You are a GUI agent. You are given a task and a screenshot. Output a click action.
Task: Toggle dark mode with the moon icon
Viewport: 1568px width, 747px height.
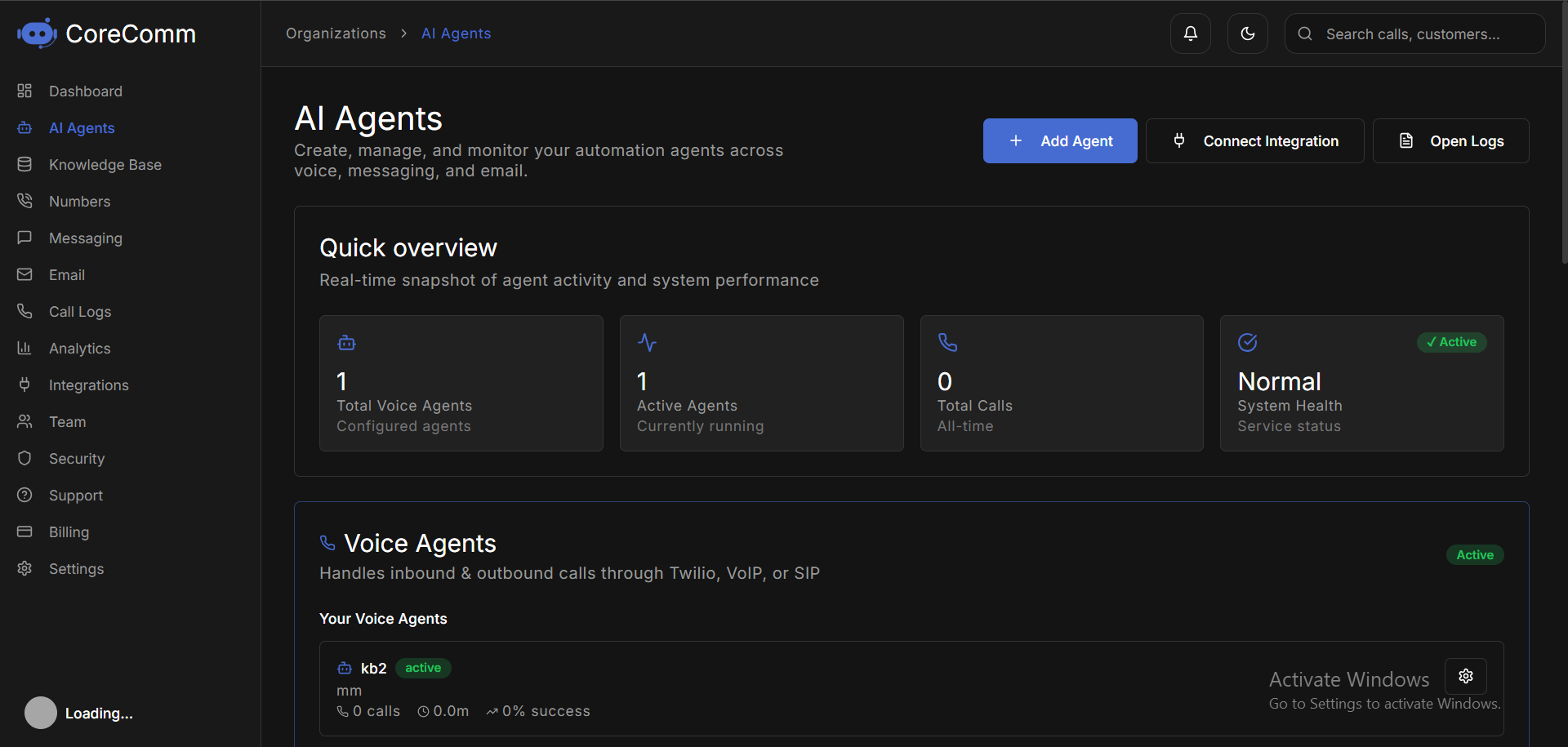[1248, 33]
